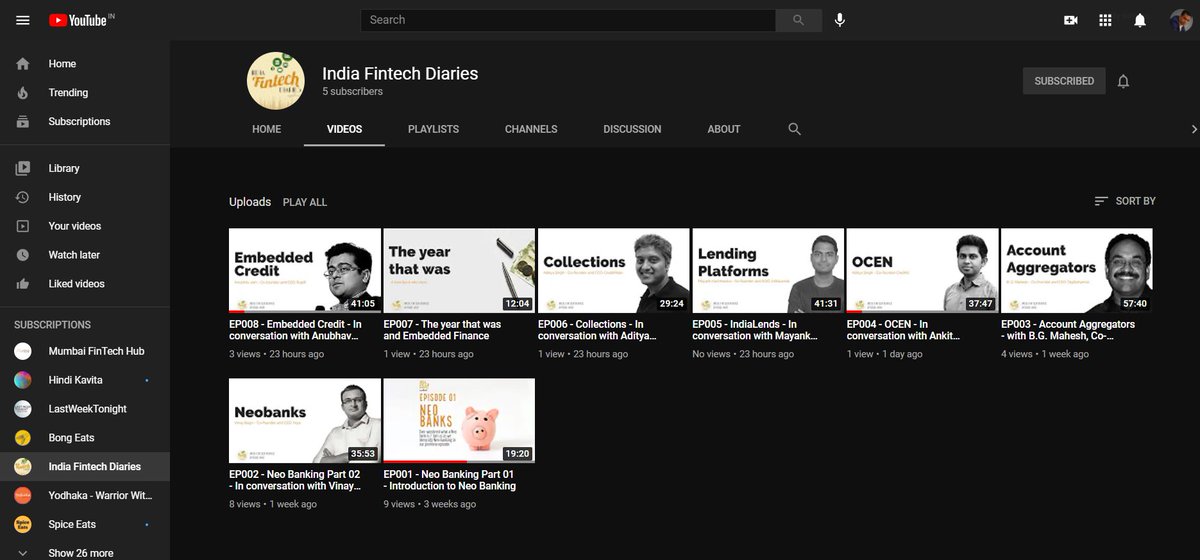Screen dimensions: 1200x560
Task: Open the notifications bell in the header
Action: click(x=1140, y=20)
